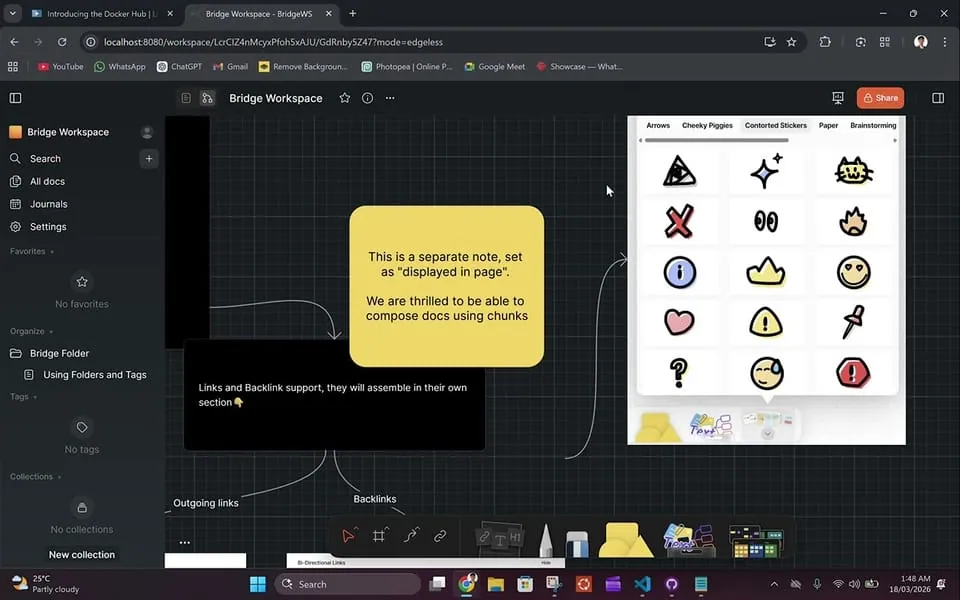Collapse the Organize section

tap(31, 331)
